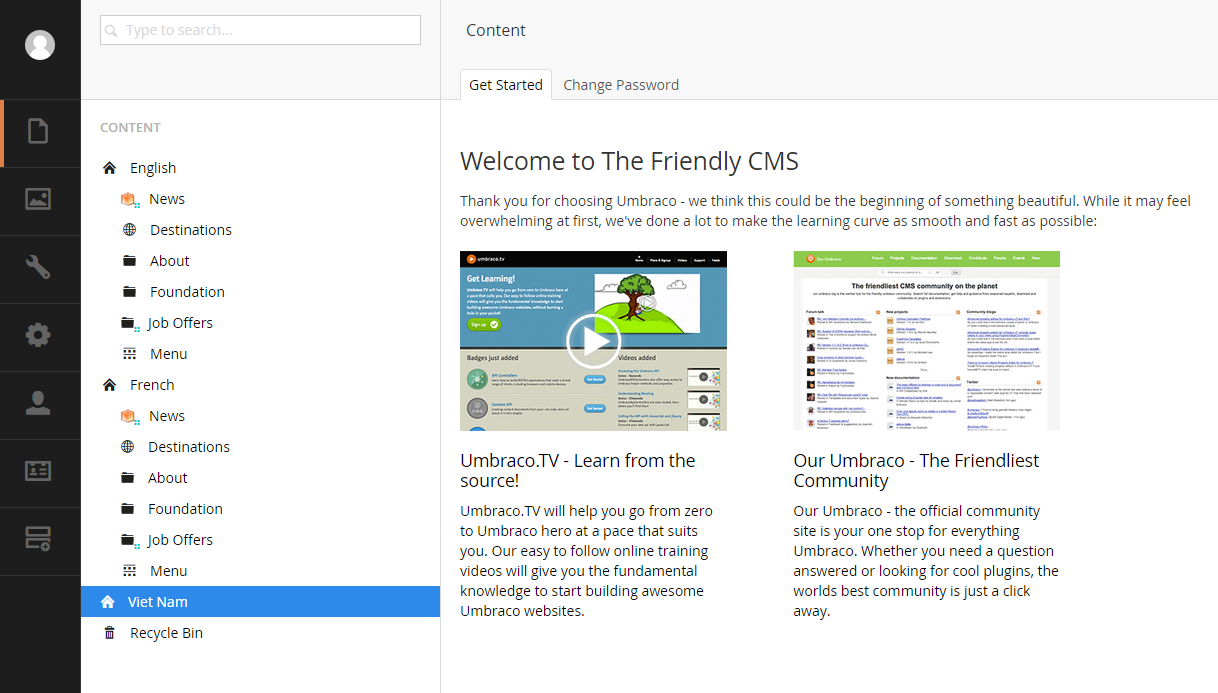1218x693 pixels.
Task: Click the CONTENT tree header
Action: pos(130,128)
